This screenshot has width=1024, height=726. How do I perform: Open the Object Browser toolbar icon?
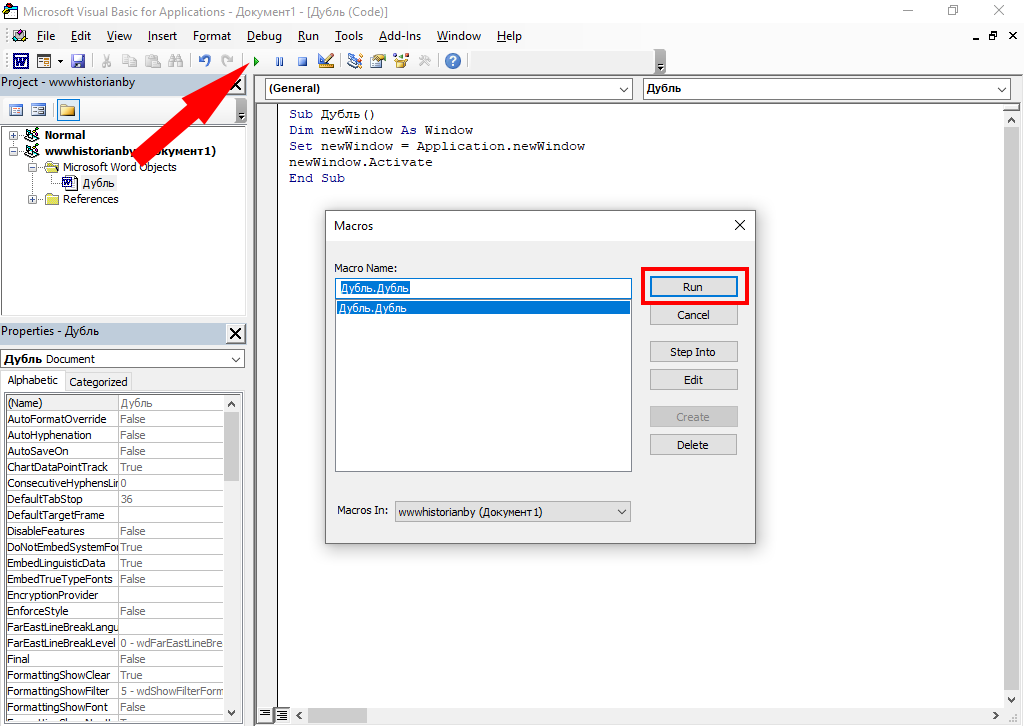pyautogui.click(x=402, y=61)
